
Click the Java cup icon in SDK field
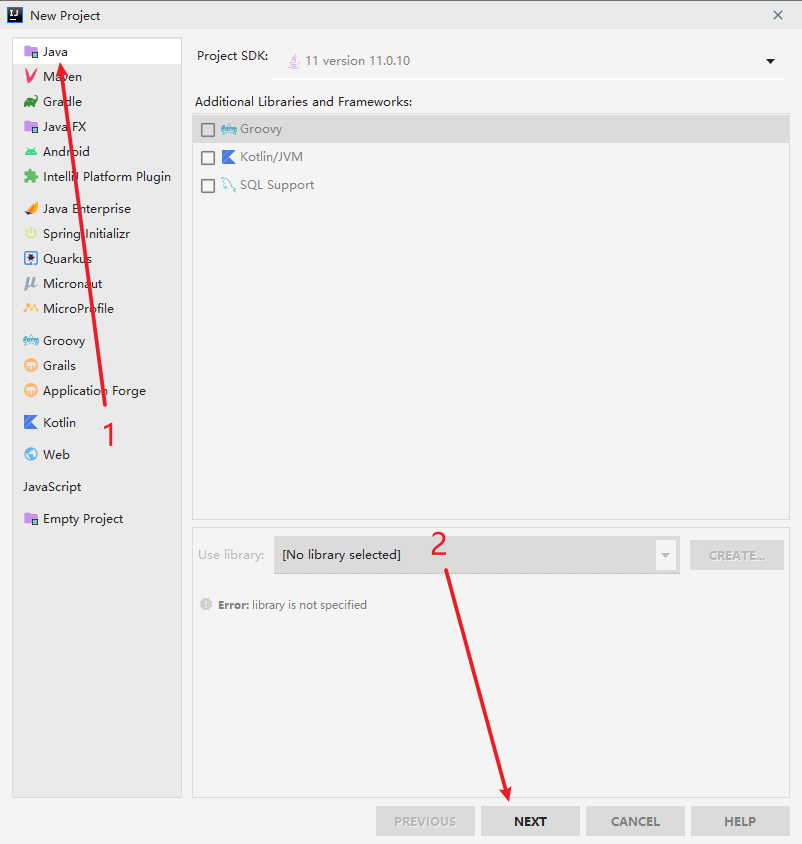(x=294, y=61)
